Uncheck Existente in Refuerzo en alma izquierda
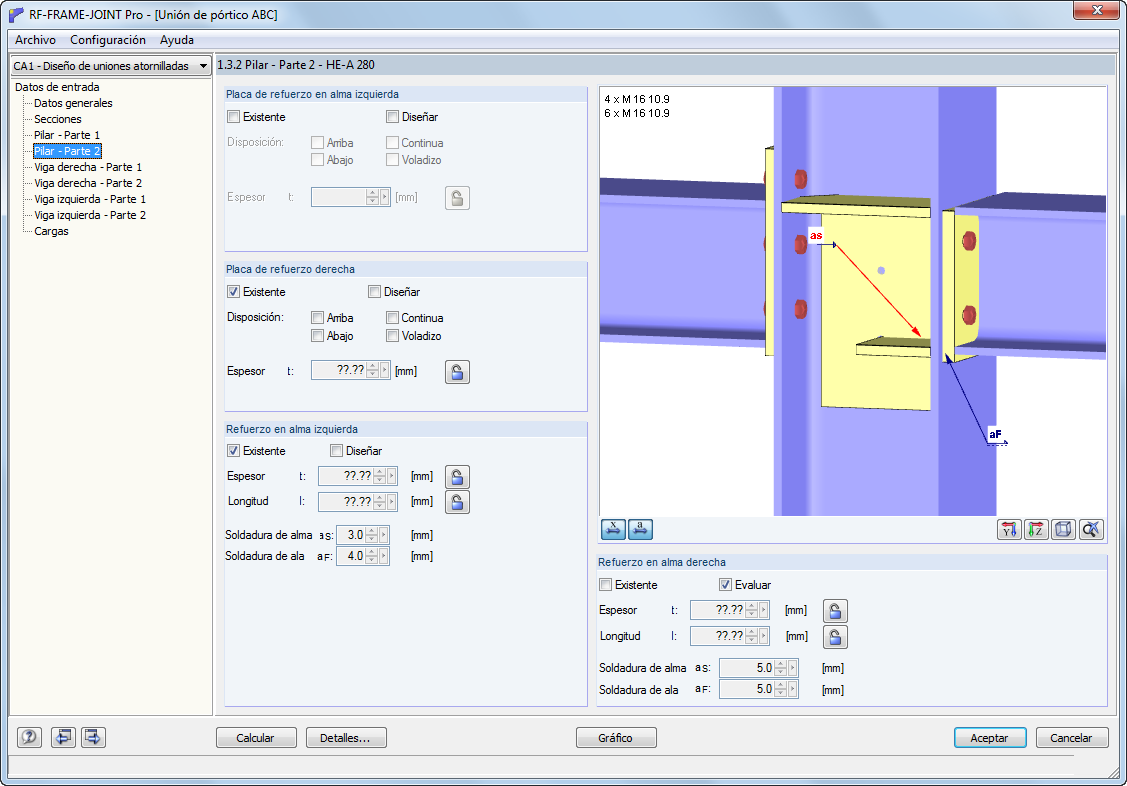1127x786 pixels. click(234, 450)
